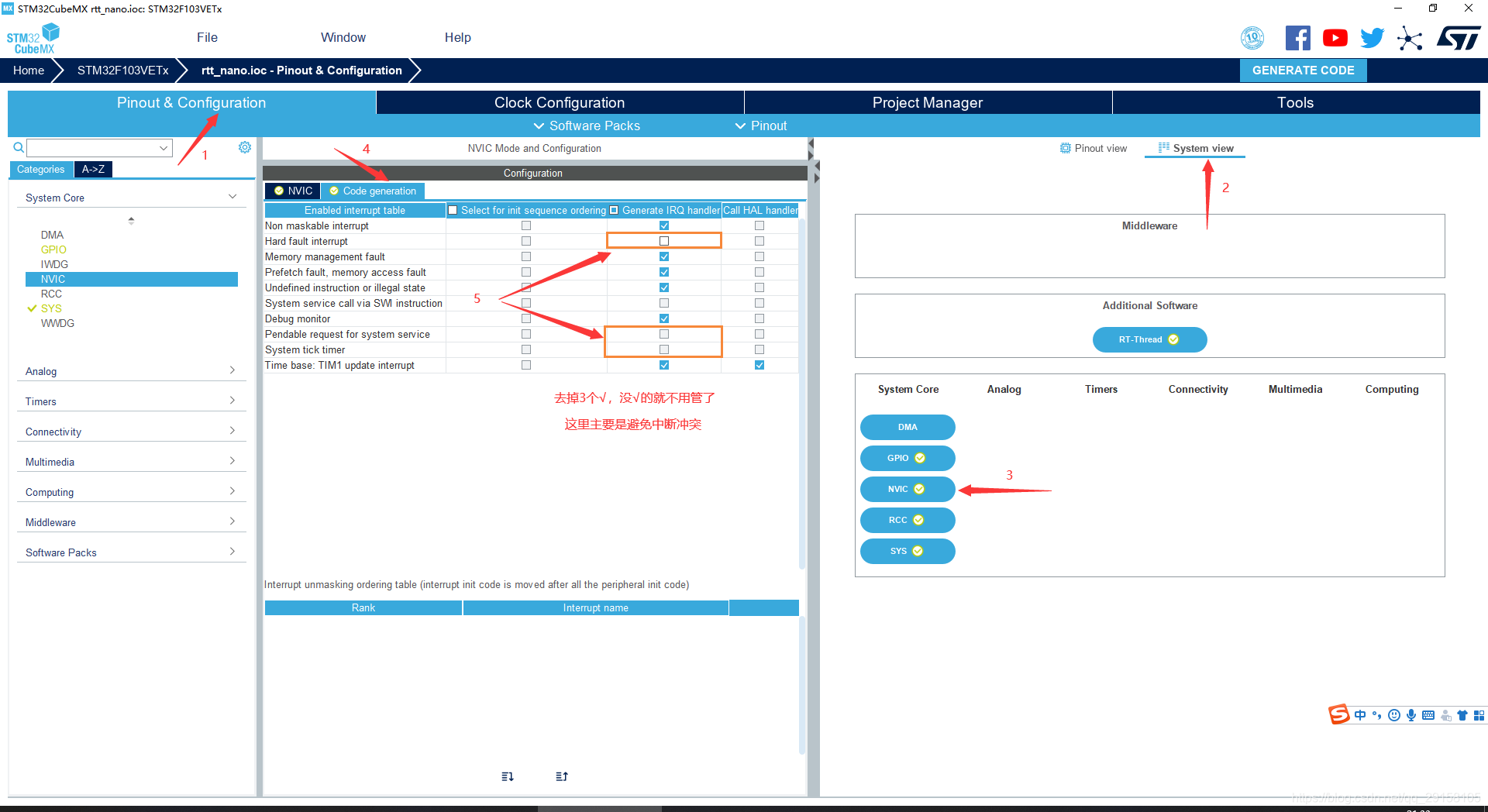This screenshot has width=1488, height=812.
Task: Click the search magnifier icon in left panel
Action: [x=19, y=147]
